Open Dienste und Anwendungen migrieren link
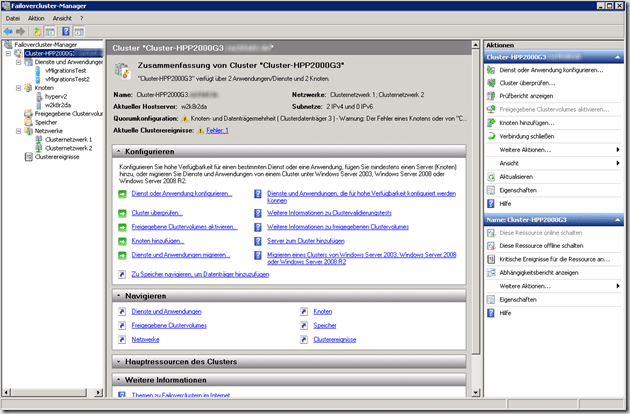Image resolution: width=630 pixels, height=414 pixels. [181, 255]
